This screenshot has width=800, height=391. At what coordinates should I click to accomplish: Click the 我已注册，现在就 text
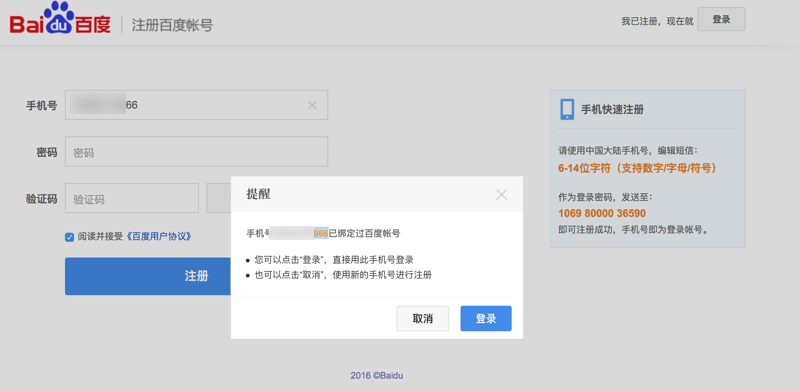tap(657, 21)
